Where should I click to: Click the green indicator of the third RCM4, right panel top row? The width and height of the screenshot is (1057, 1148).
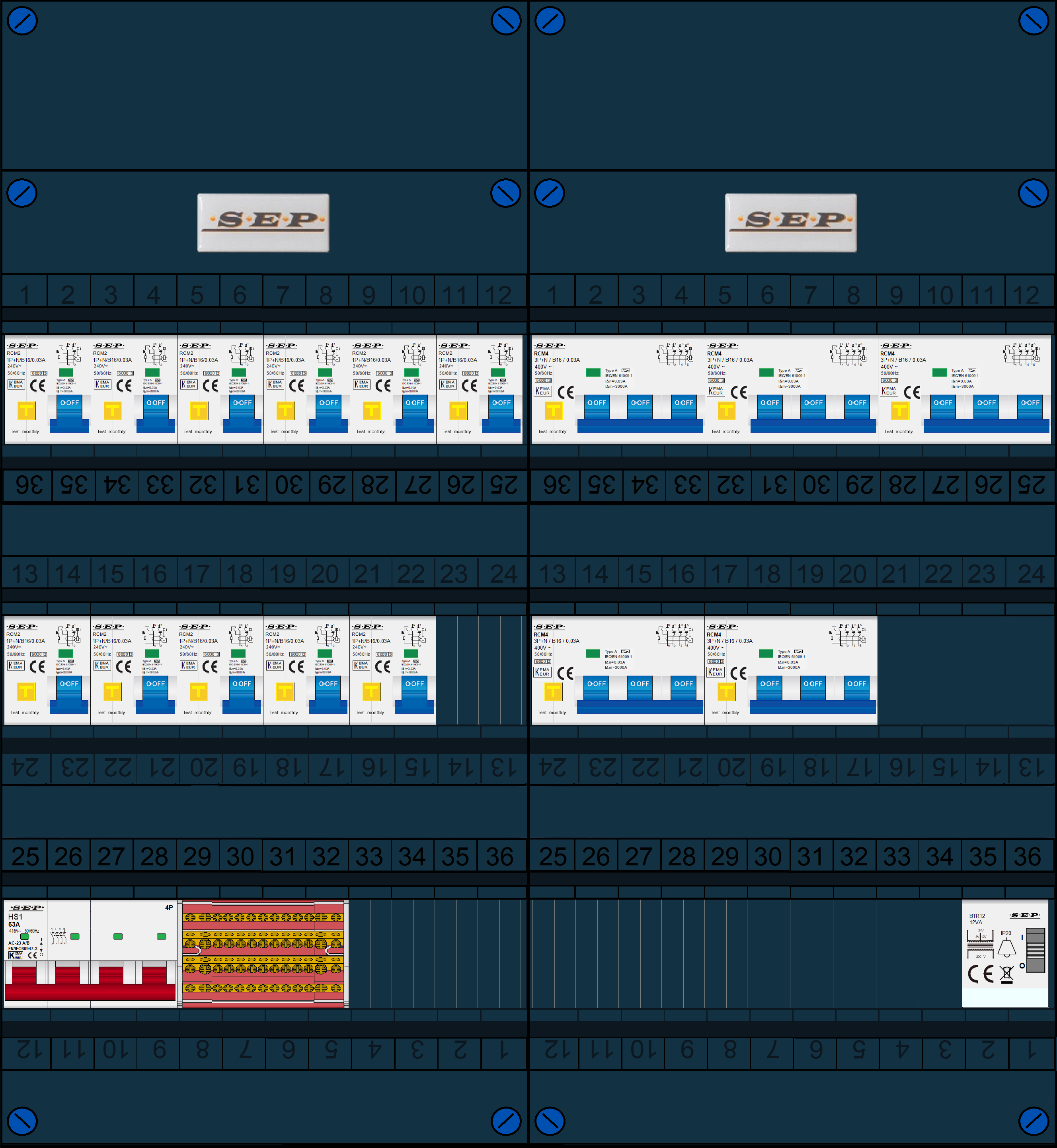(x=939, y=372)
